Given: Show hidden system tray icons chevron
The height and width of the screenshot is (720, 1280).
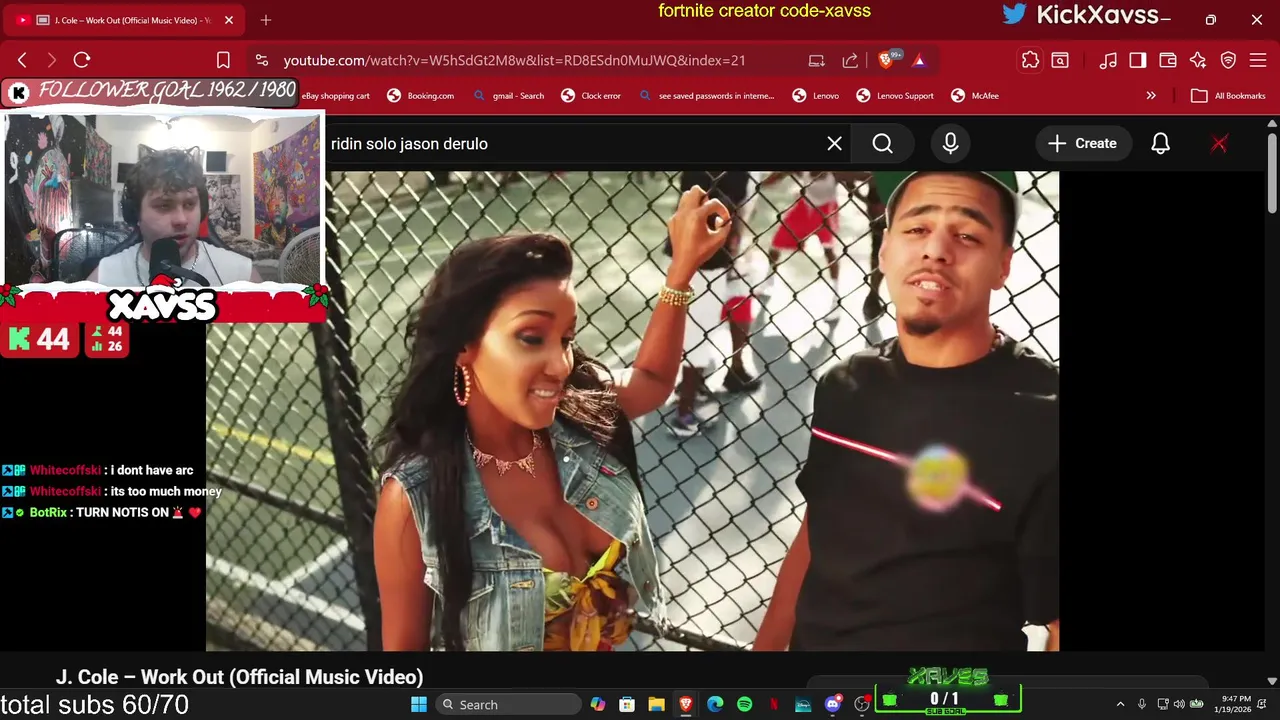Looking at the screenshot, I should [1120, 705].
